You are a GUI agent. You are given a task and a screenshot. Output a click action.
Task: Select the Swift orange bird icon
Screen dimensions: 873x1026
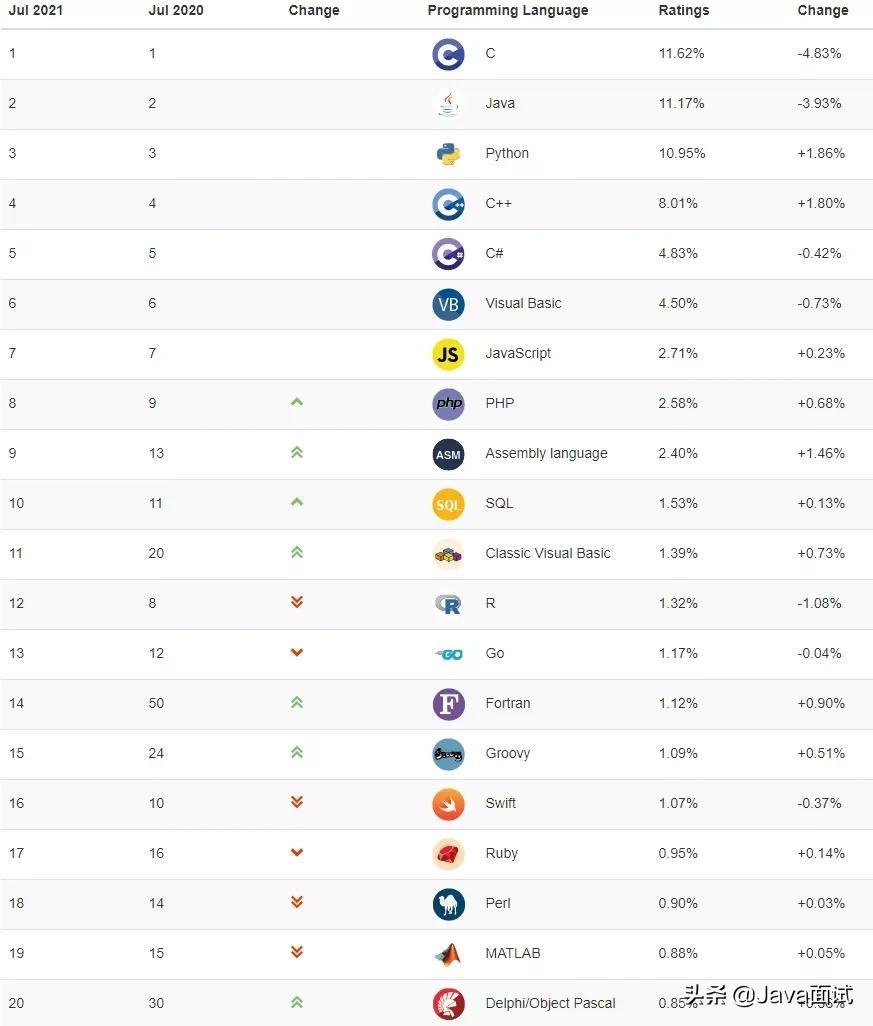pos(448,804)
